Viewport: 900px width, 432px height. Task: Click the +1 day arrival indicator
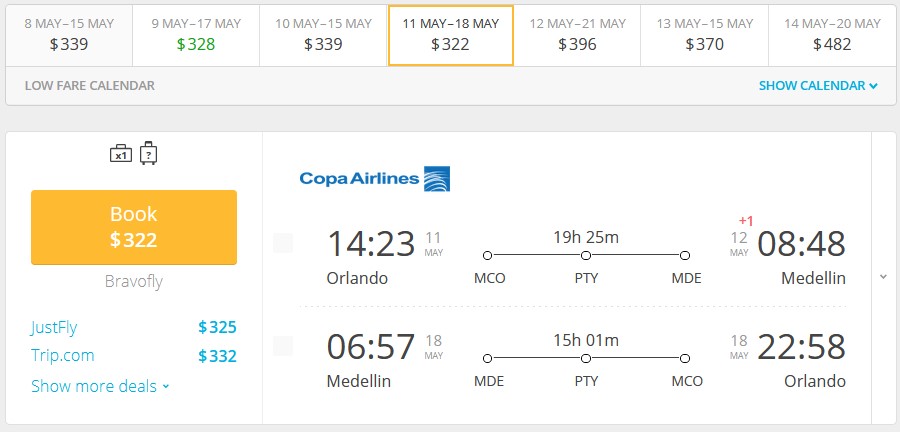tap(746, 221)
